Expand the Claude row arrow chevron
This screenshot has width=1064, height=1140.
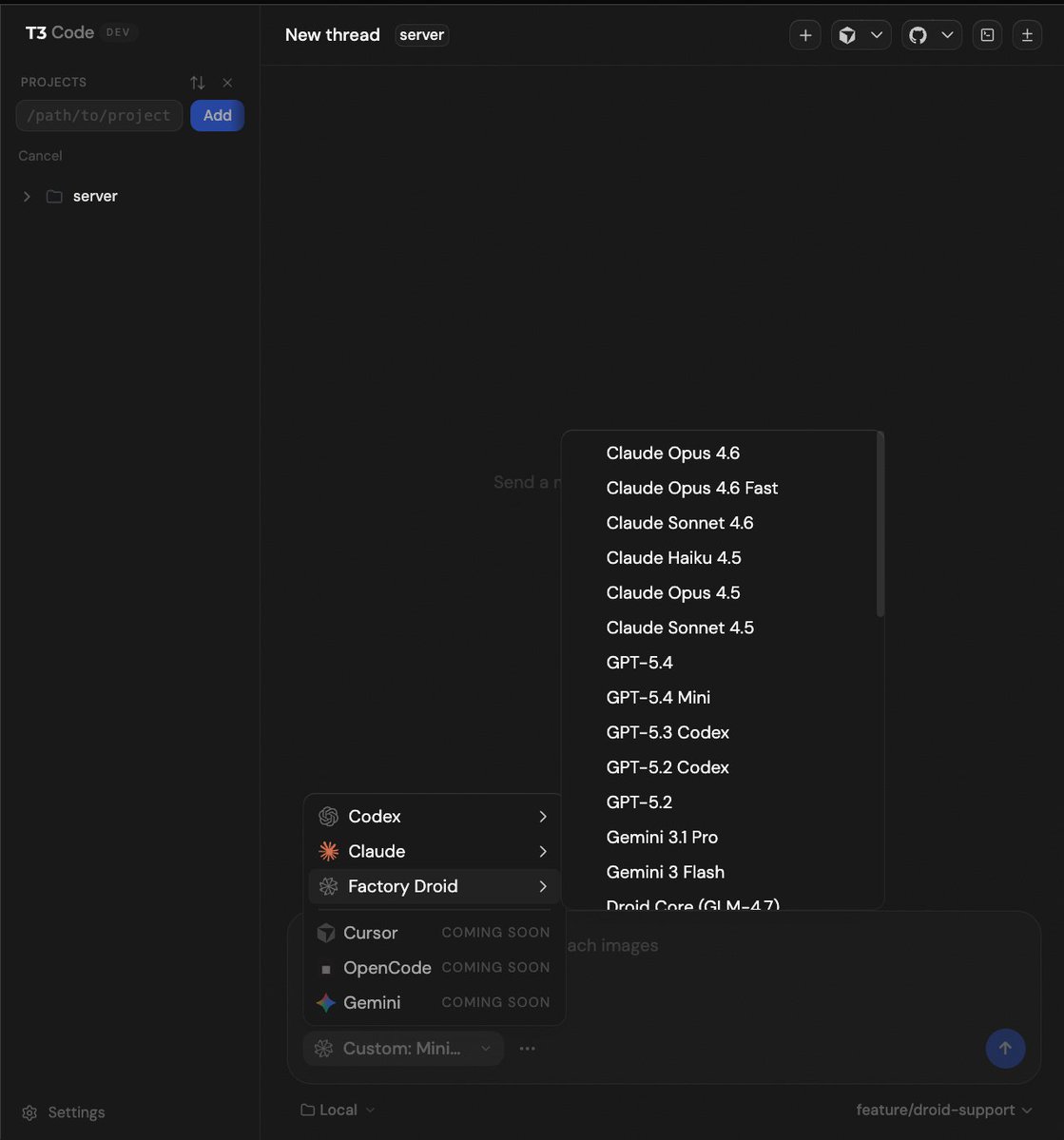pos(543,851)
